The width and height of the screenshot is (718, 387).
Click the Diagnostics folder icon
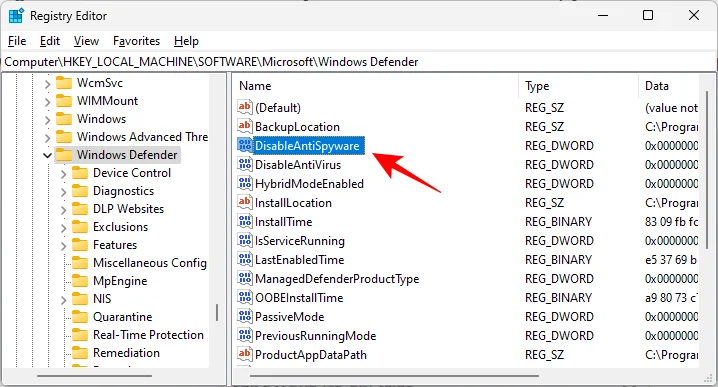[x=80, y=191]
